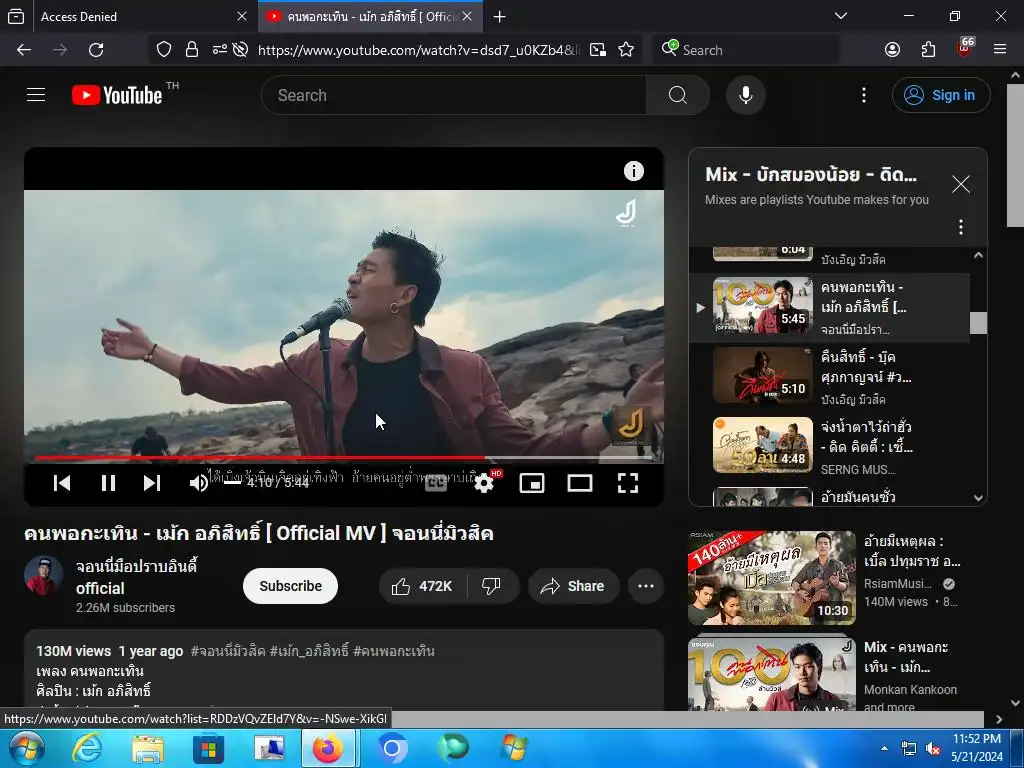Click the YouTube search magnifier button
Viewport: 1024px width, 768px height.
tap(678, 95)
